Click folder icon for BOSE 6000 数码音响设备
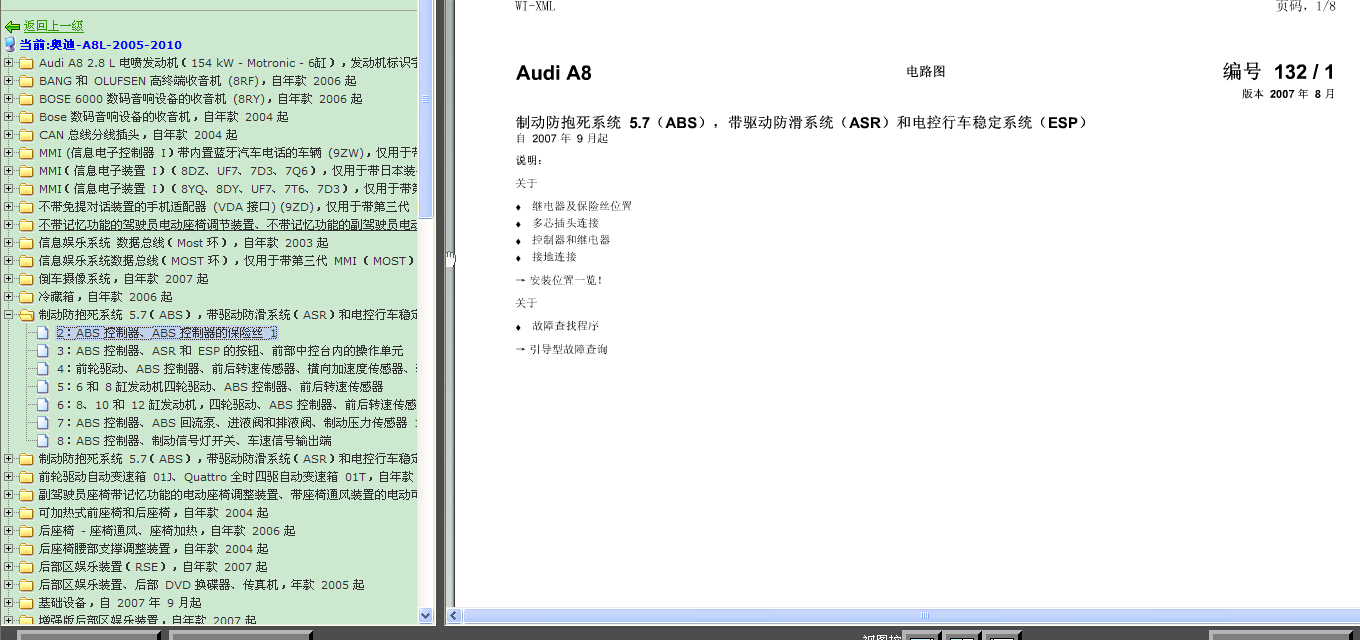 point(27,99)
